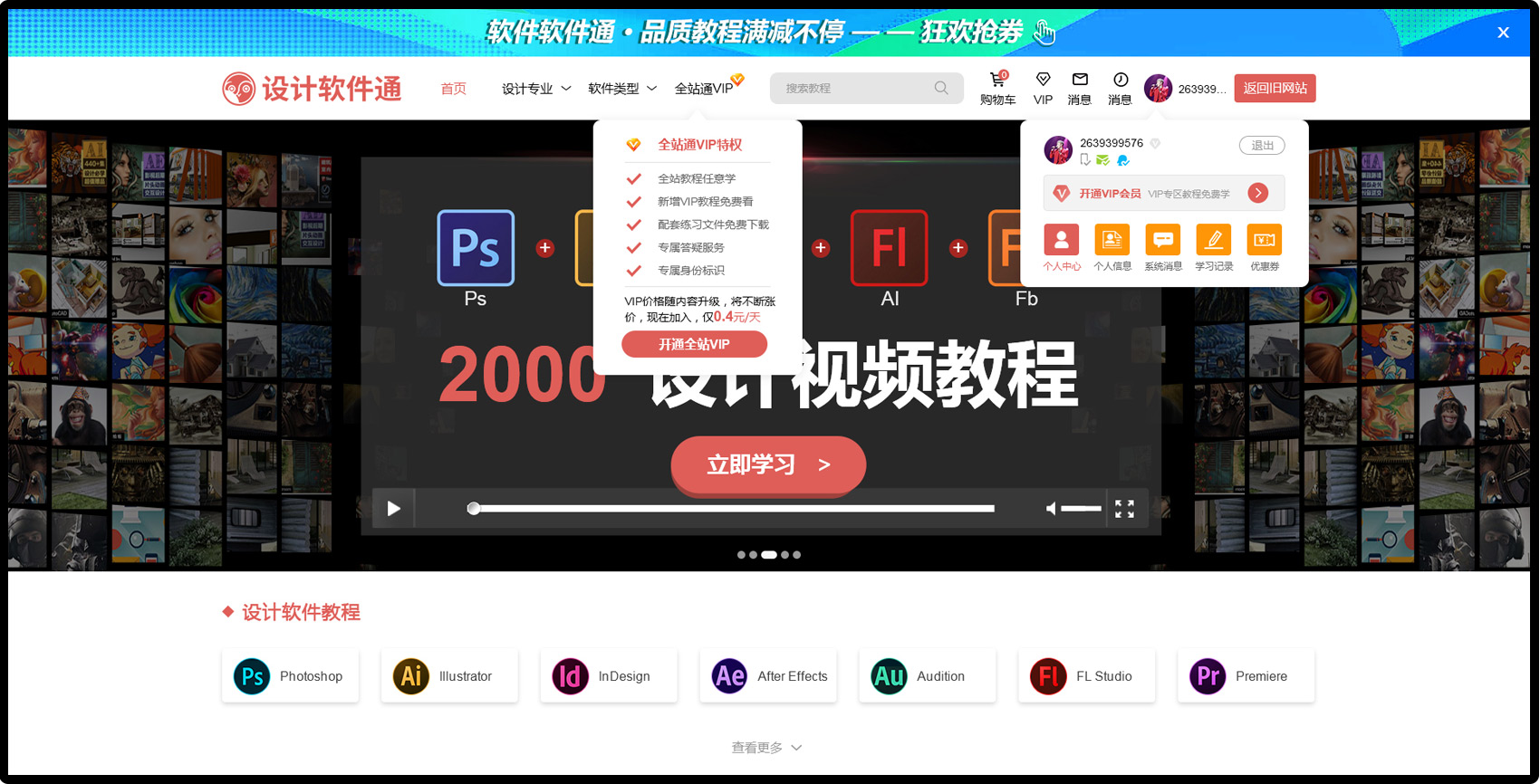1540x784 pixels.
Task: Click the search magnifier icon
Action: [941, 88]
